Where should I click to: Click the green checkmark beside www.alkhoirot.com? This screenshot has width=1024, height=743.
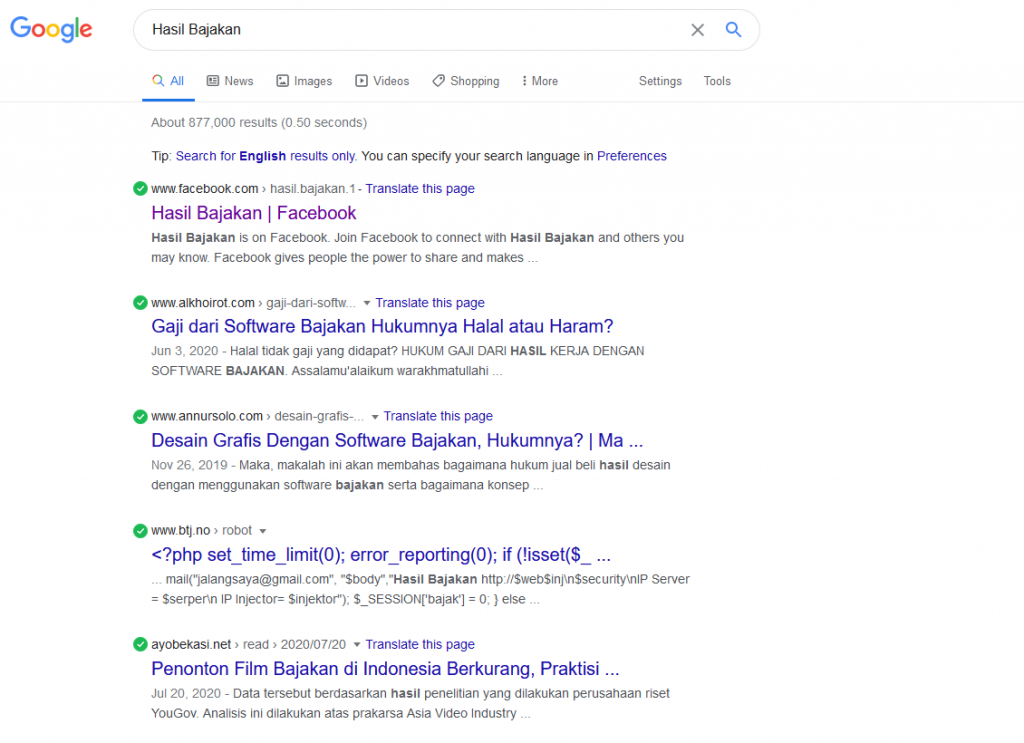pyautogui.click(x=140, y=303)
